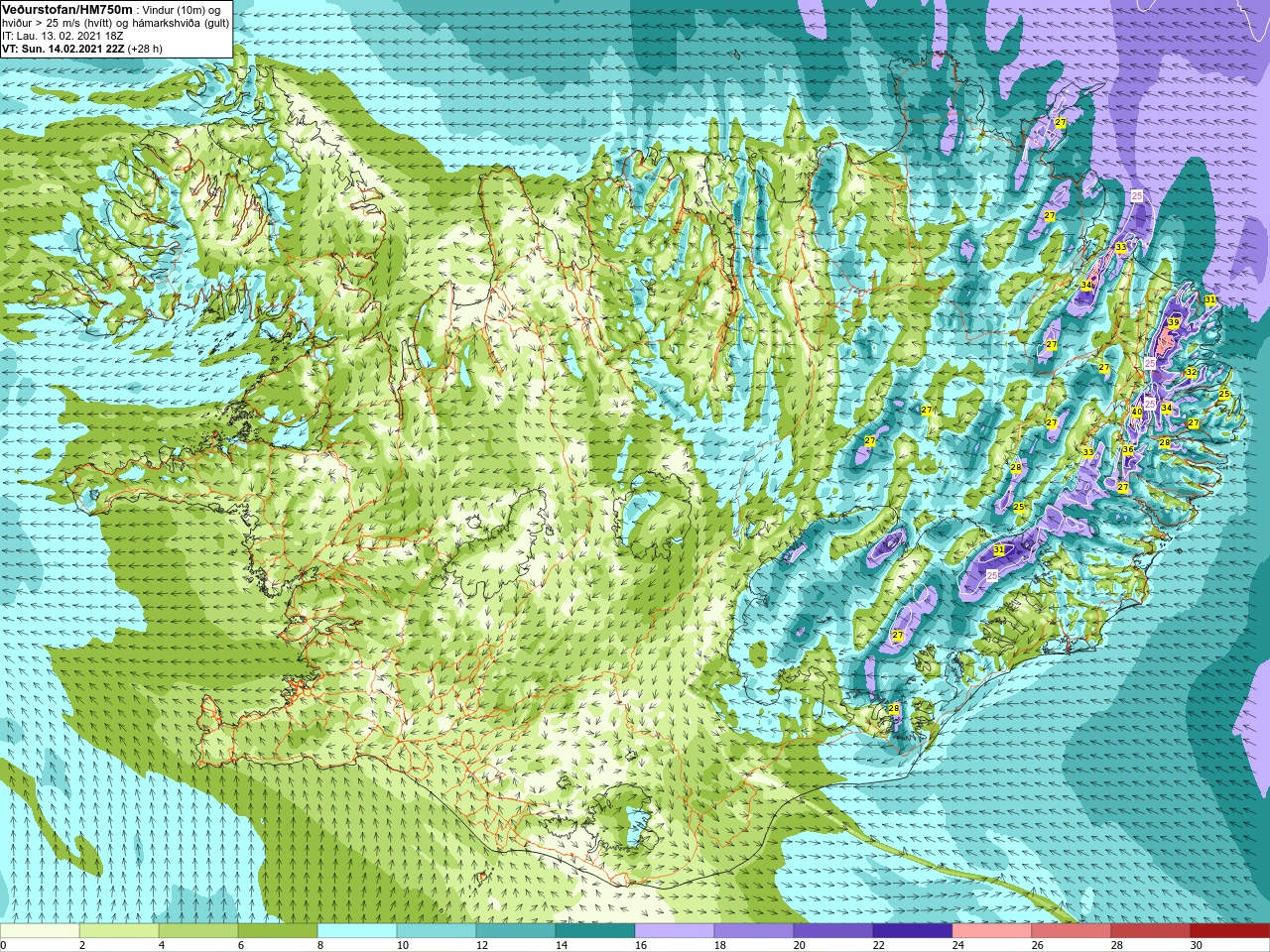Select the 4–6 m/s green legend swatch

coord(198,931)
